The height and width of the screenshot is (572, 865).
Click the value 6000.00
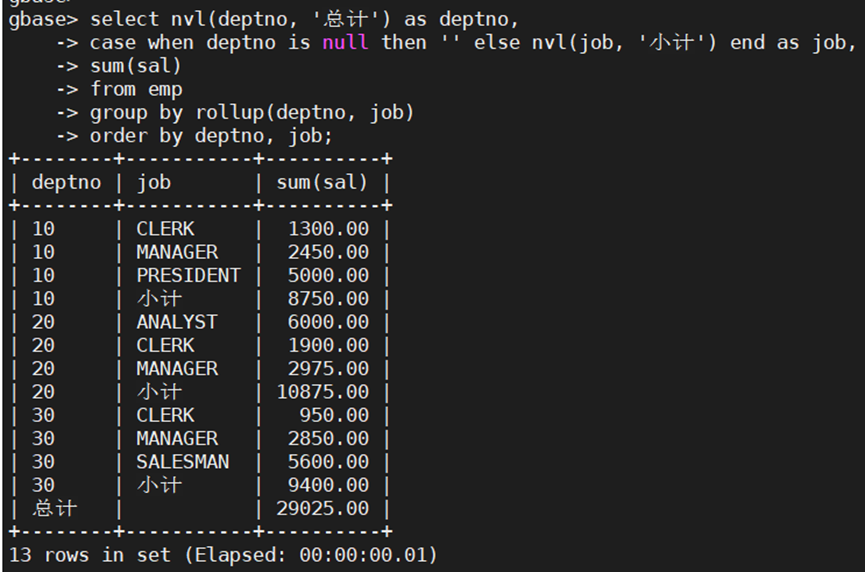coord(328,322)
